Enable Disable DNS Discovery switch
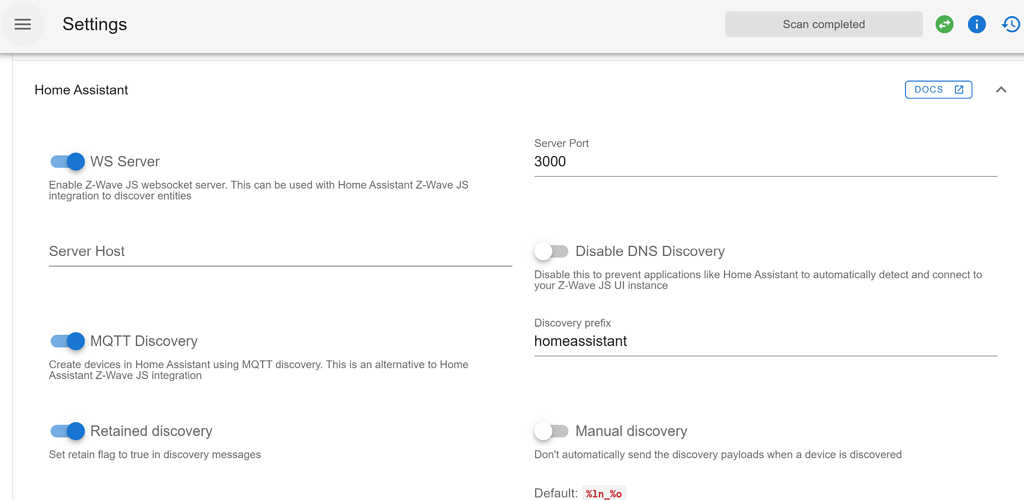1024x500 pixels. click(x=551, y=252)
